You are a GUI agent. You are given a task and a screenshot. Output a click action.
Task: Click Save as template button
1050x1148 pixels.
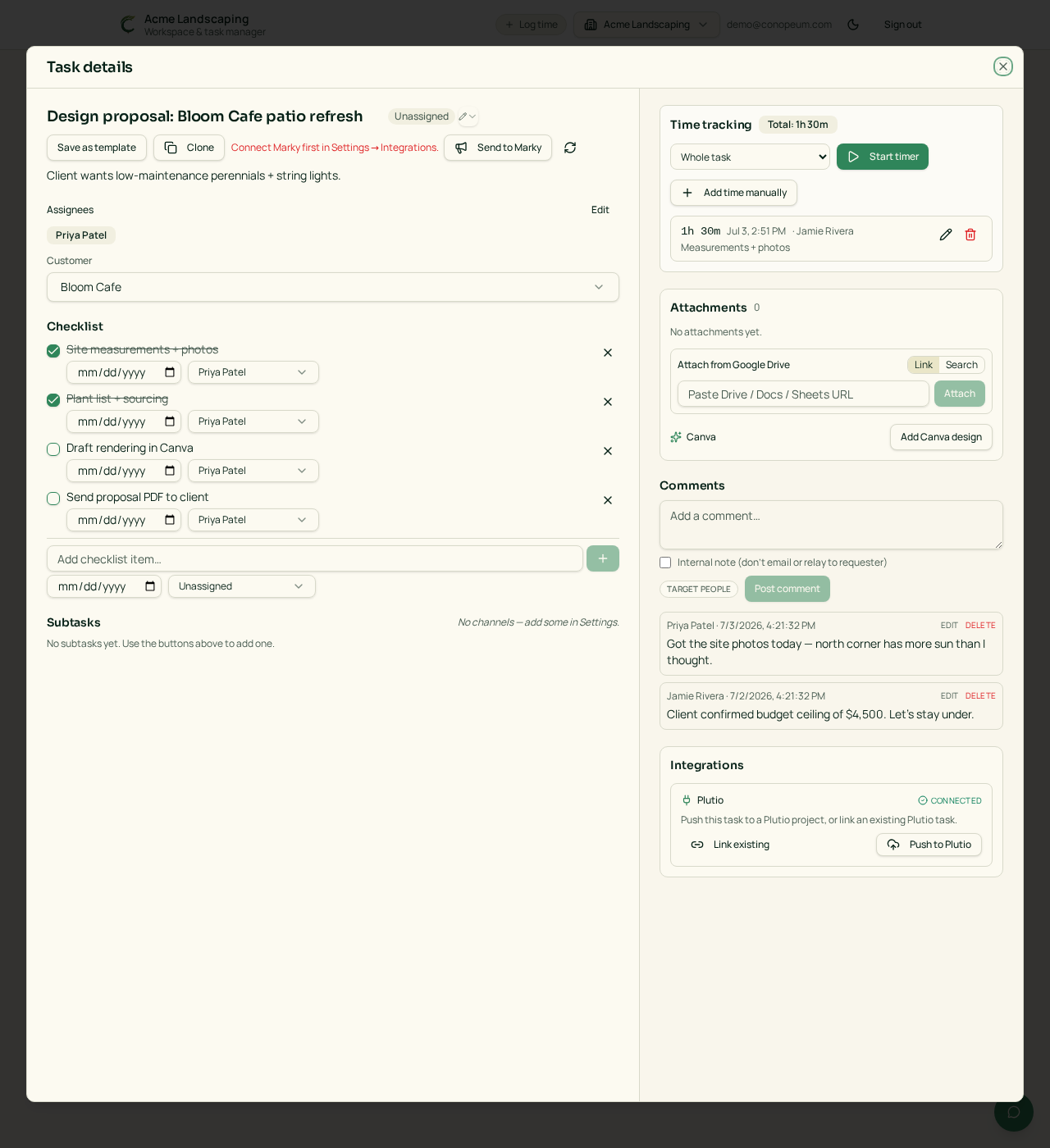(97, 148)
